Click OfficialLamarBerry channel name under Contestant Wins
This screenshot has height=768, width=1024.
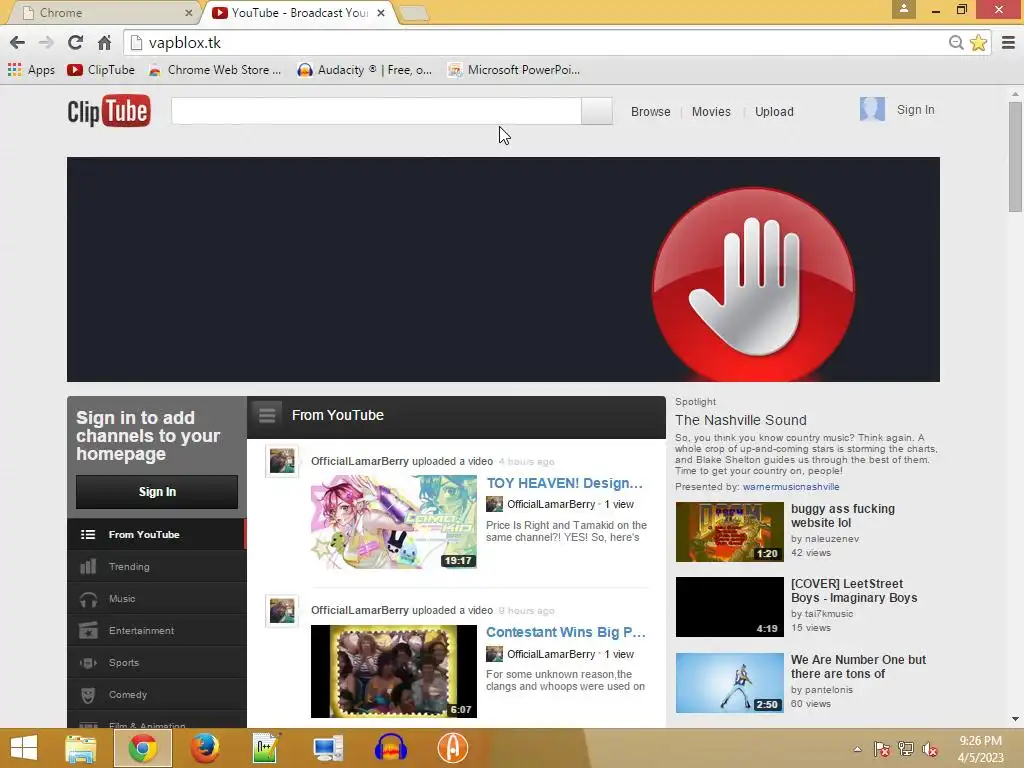551,654
